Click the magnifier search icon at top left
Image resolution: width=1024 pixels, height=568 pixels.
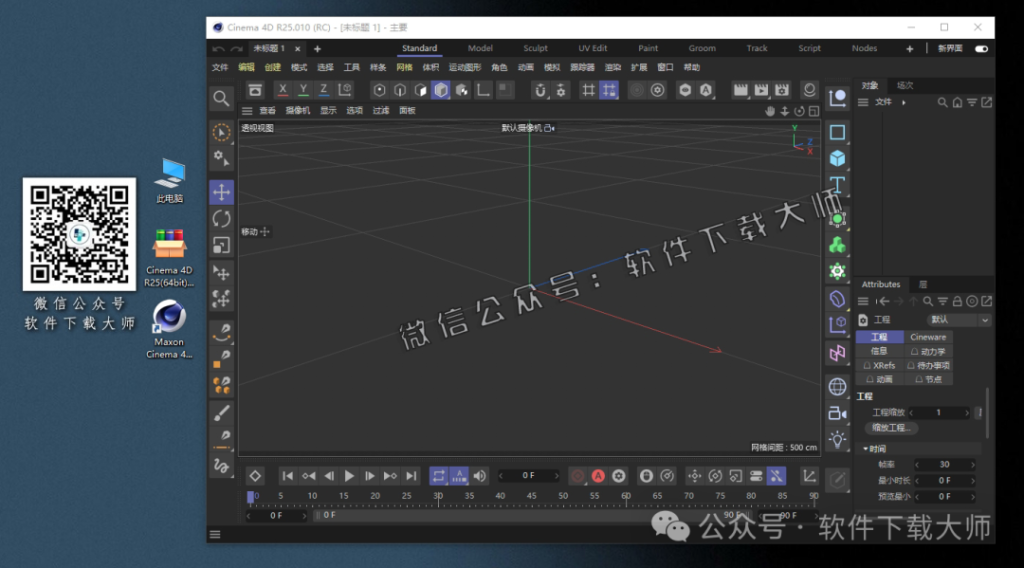tap(221, 99)
